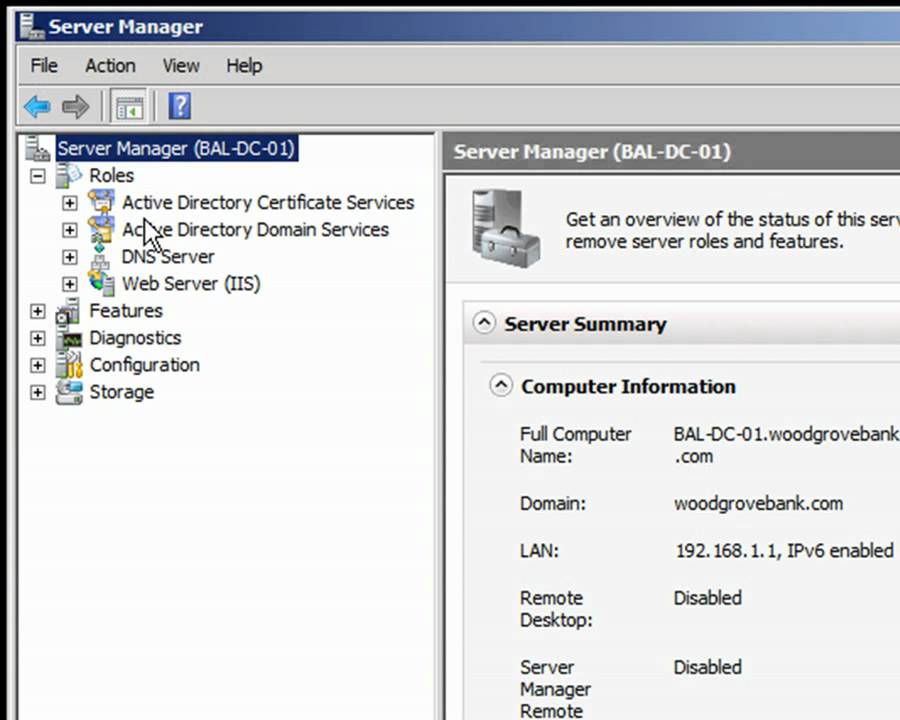The image size is (900, 720).
Task: Select the Storage tree item
Action: point(122,392)
